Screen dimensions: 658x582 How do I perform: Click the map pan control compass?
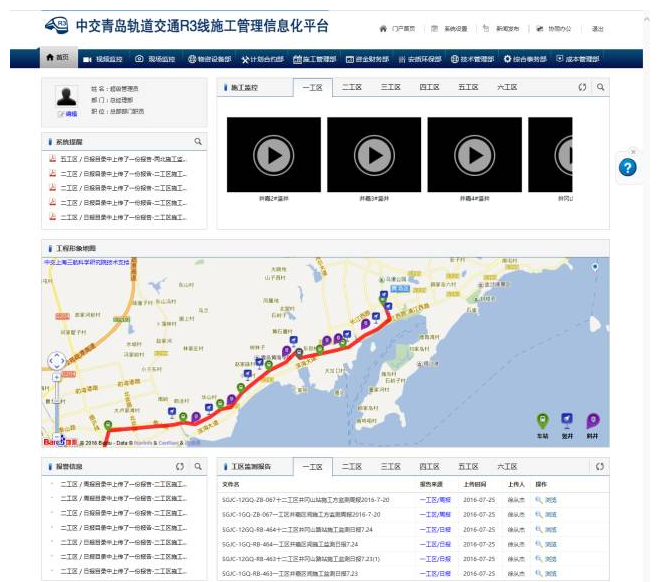tap(57, 361)
